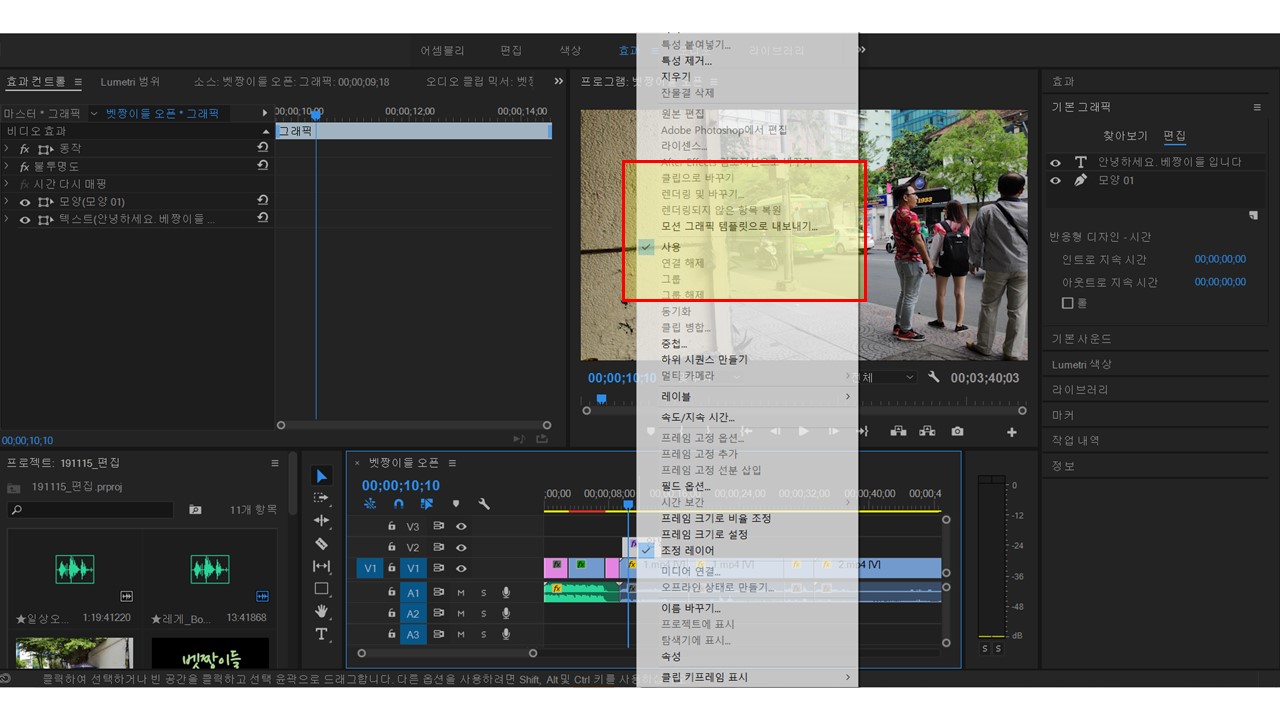Switch to the 찾아보기 tab in 기본 그래픽
Screen dimensions: 1280x720
[1125, 136]
